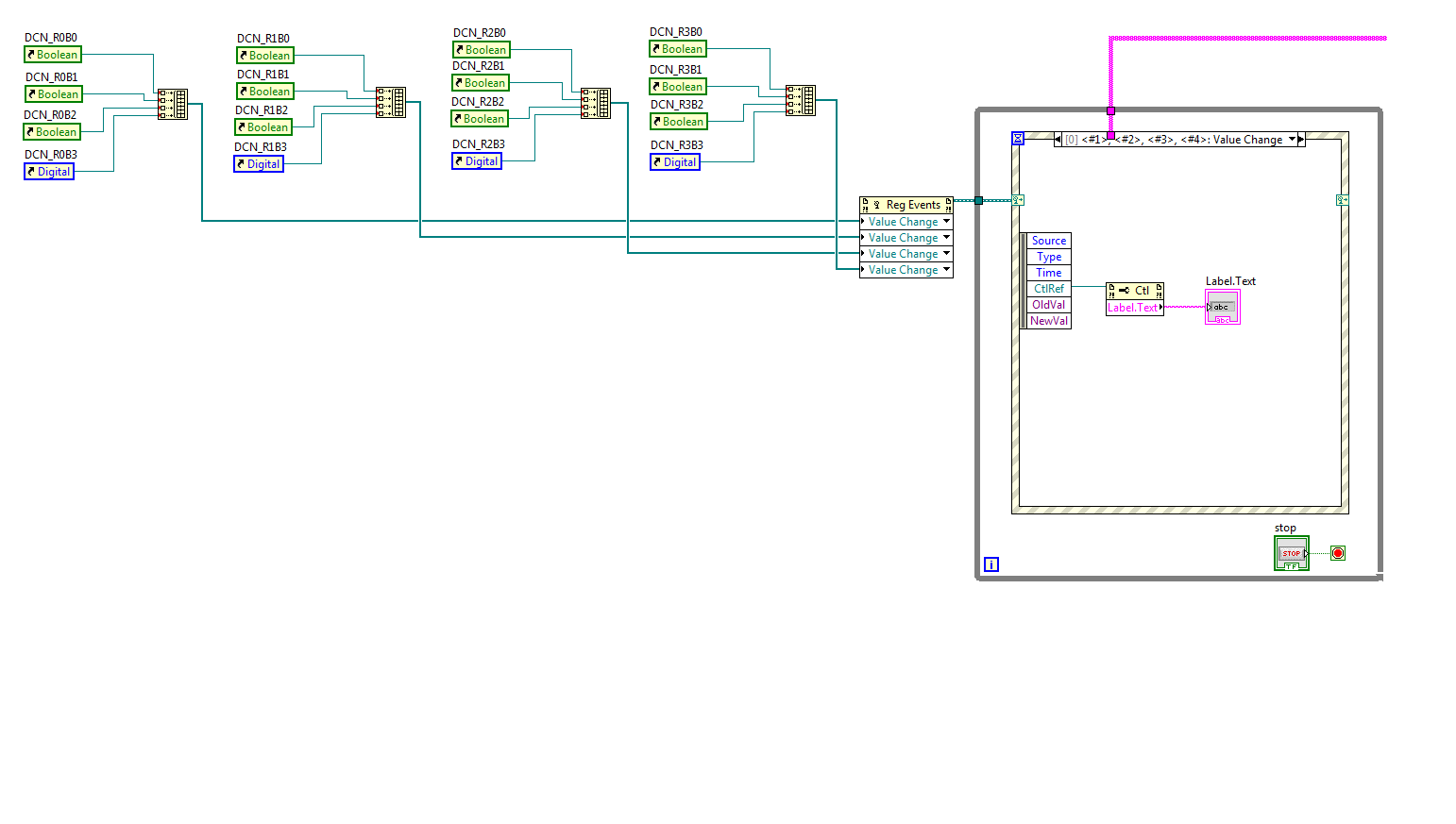Viewport: 1456px width, 824px height.
Task: Click the stop label text
Action: coord(1285,529)
